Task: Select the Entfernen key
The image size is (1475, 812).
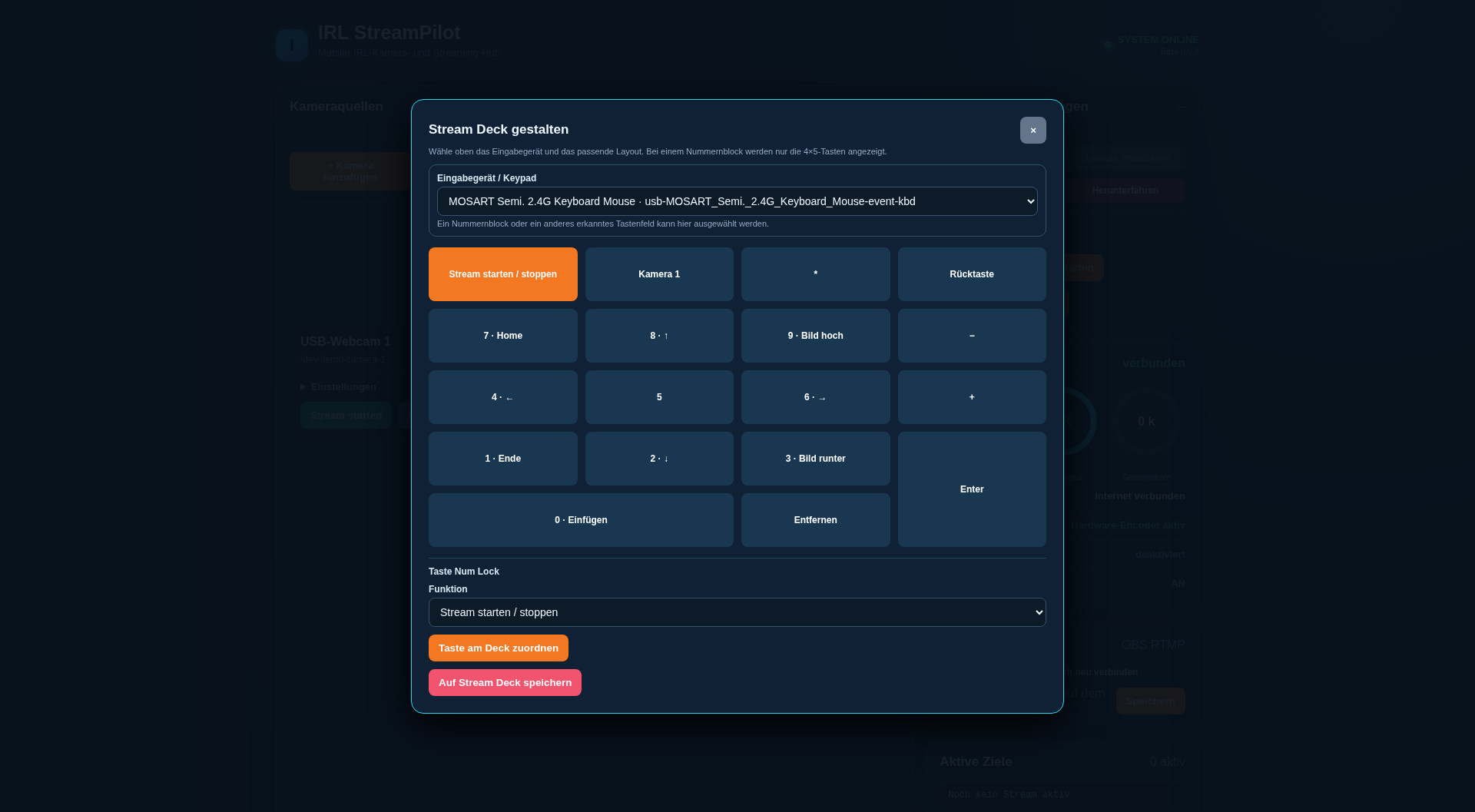Action: 816,520
